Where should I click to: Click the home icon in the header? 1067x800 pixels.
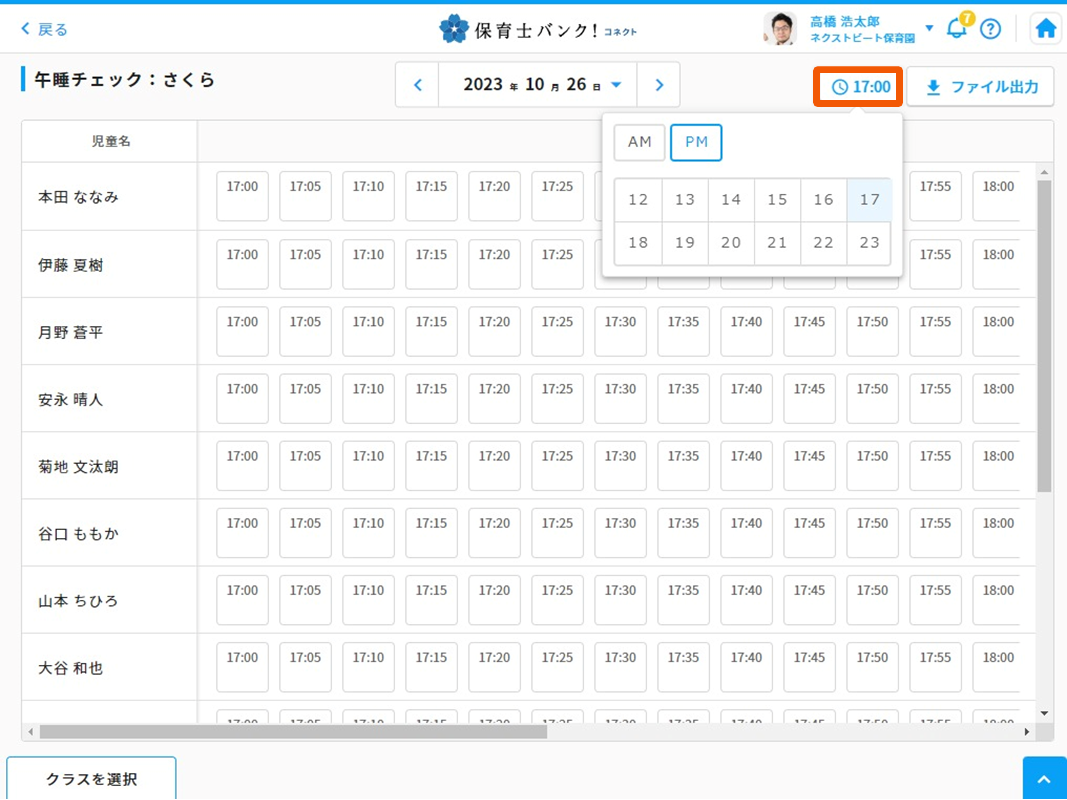click(1045, 29)
